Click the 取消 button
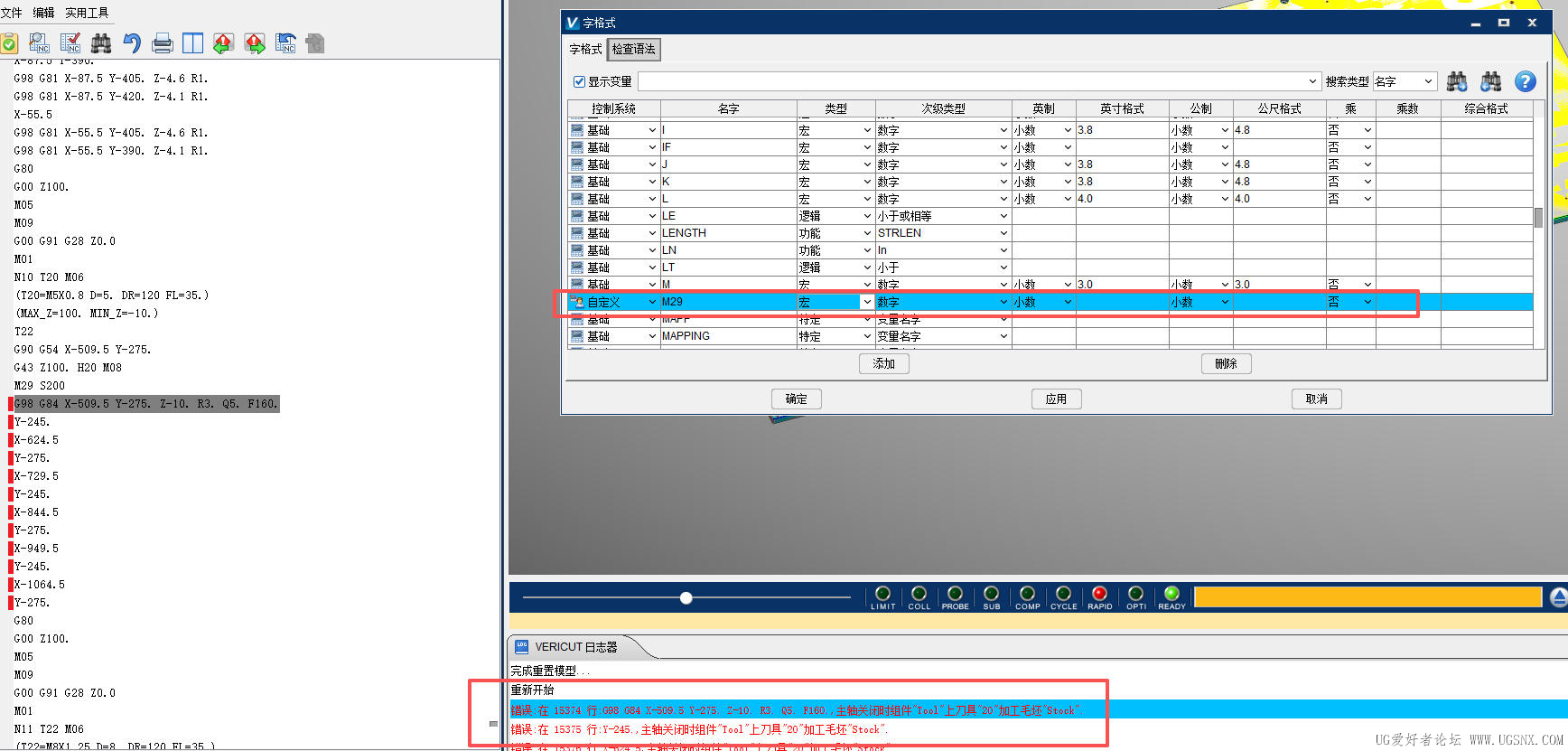The height and width of the screenshot is (751, 1568). (1317, 399)
